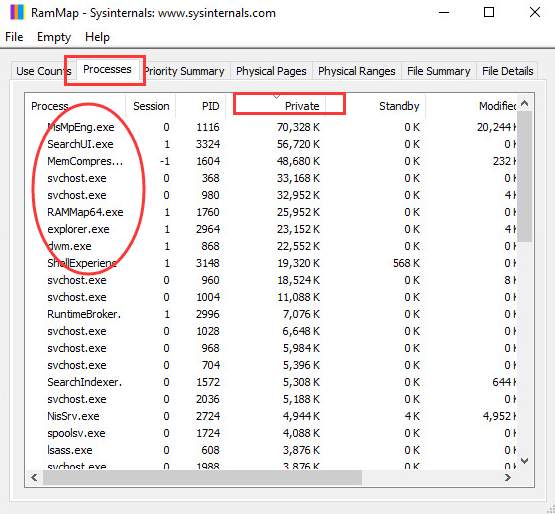The height and width of the screenshot is (514, 555).
Task: Sort by the Modified column header
Action: click(471, 106)
